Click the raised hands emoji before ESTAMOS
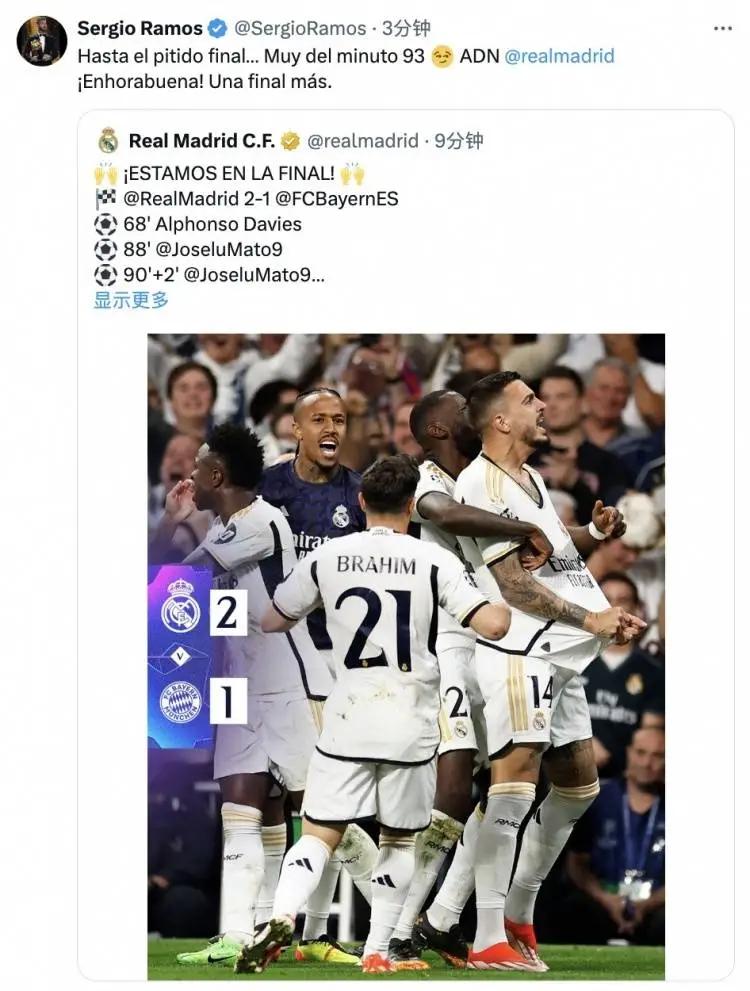The width and height of the screenshot is (750, 991). pyautogui.click(x=106, y=173)
